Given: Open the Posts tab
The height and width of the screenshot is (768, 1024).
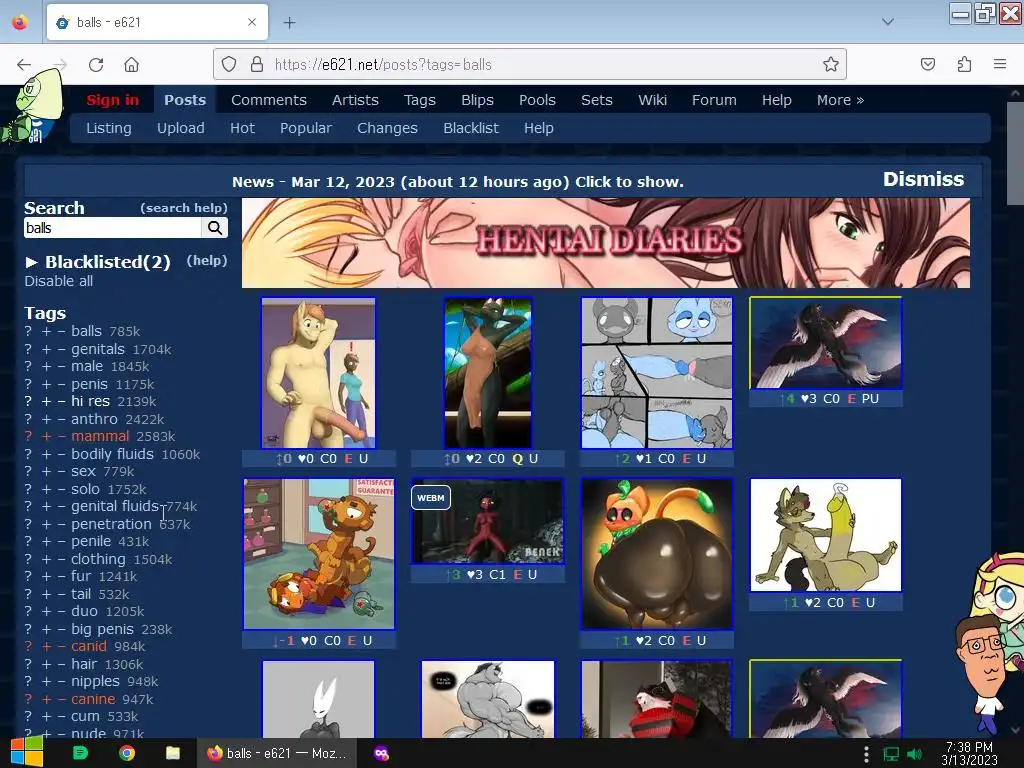Looking at the screenshot, I should tap(185, 100).
